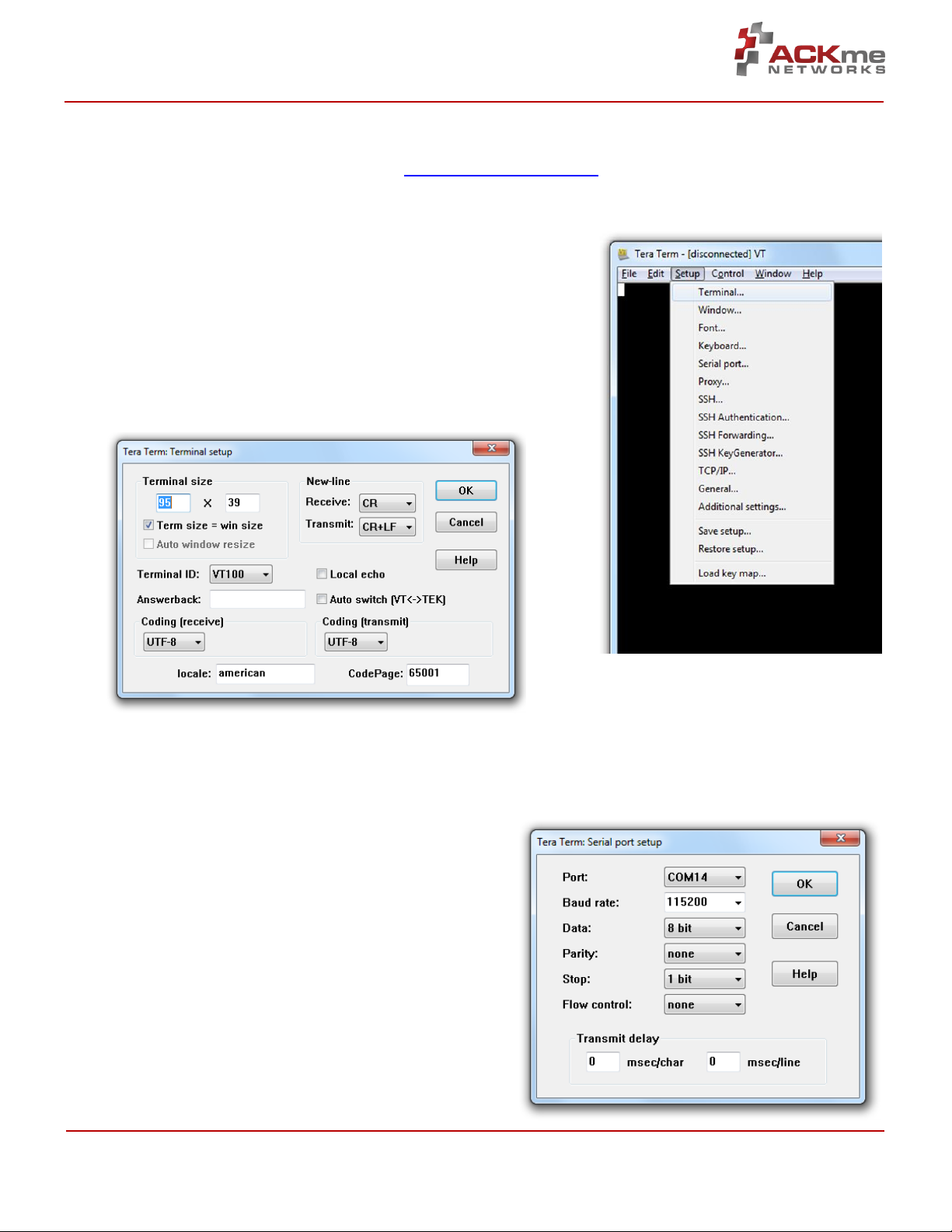Click the locale field showing american

pyautogui.click(x=265, y=673)
